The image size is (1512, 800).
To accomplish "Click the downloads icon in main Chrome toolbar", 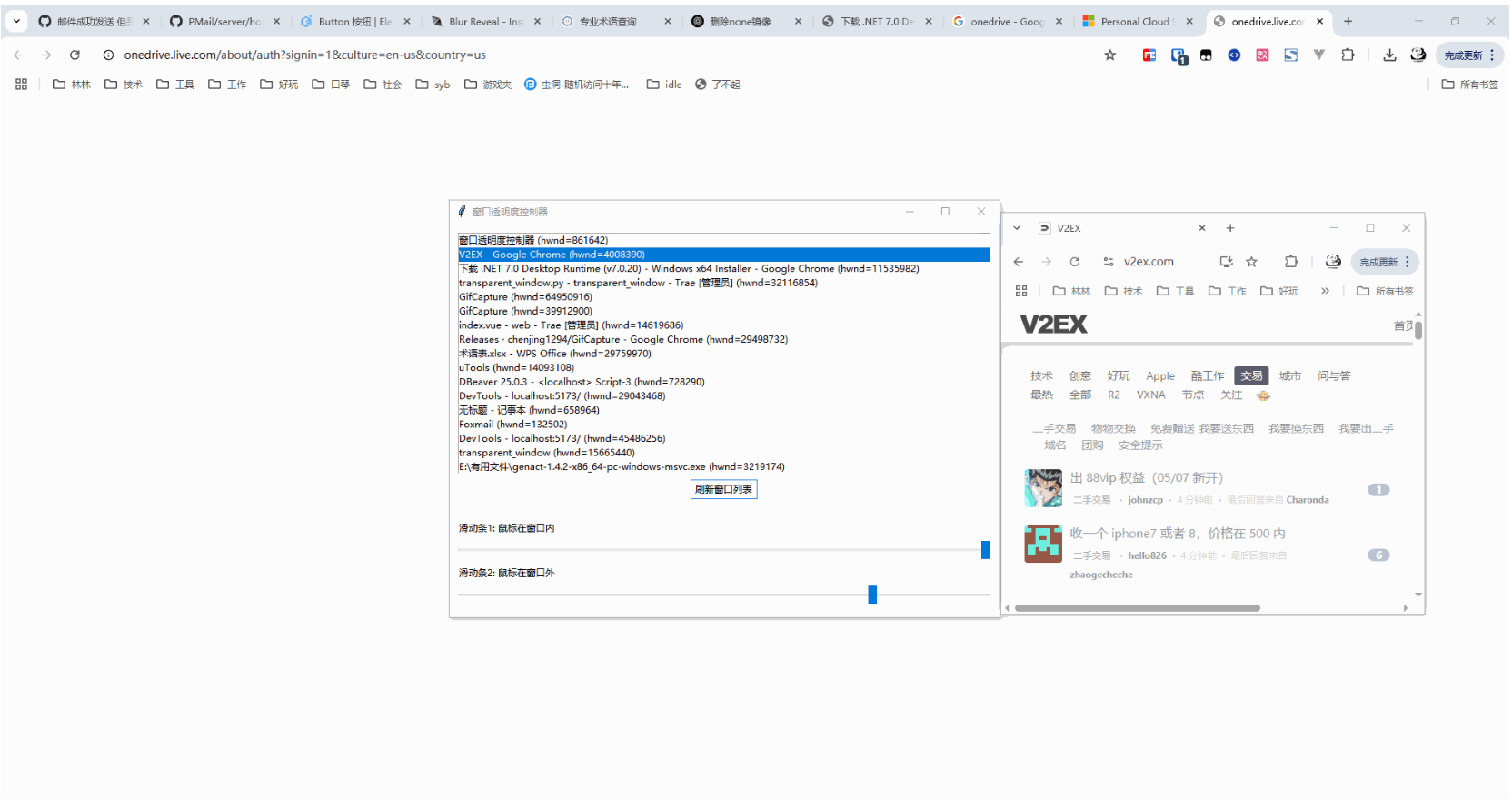I will coord(1389,55).
